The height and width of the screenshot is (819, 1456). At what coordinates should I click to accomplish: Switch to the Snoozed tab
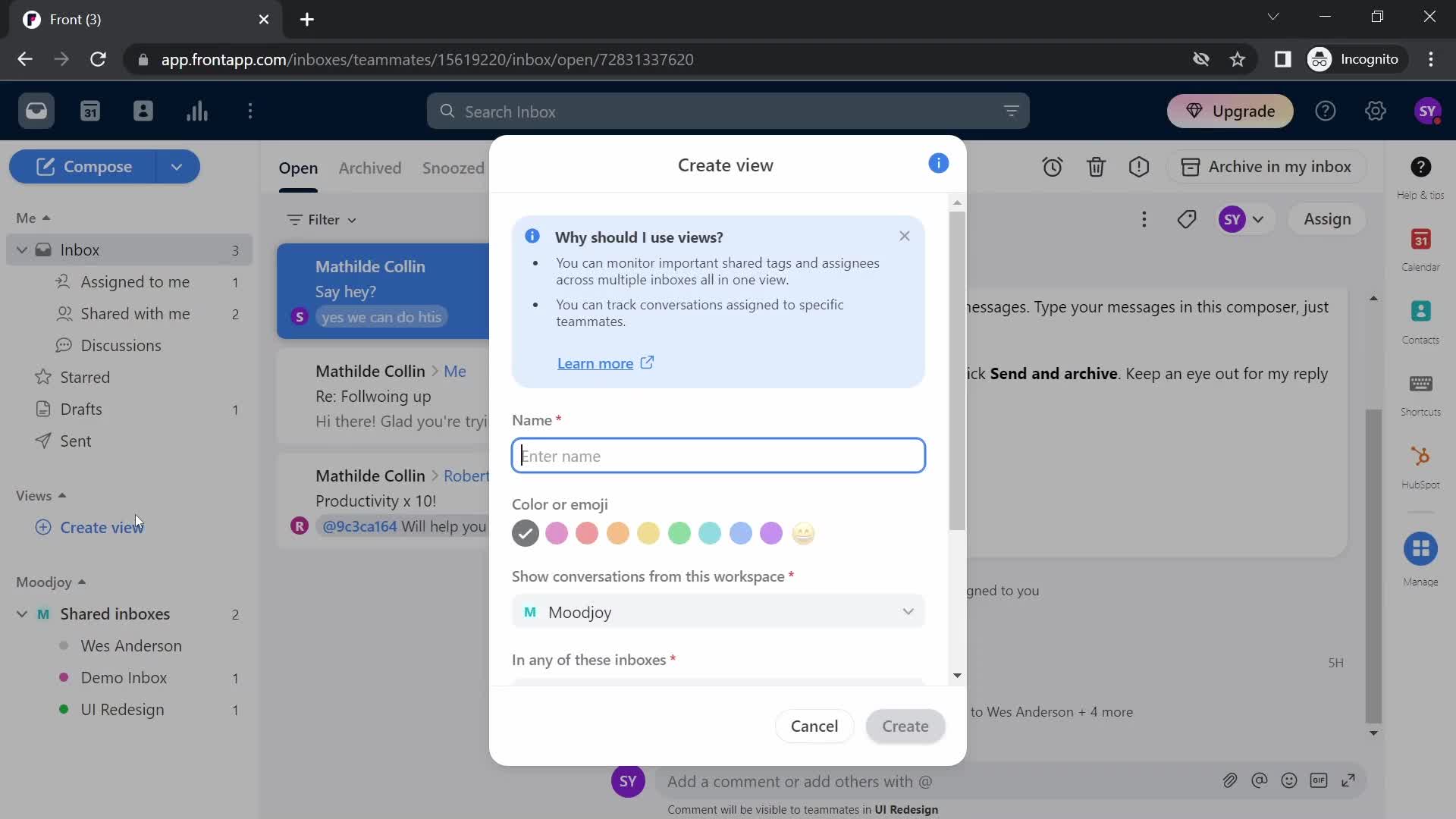point(453,167)
